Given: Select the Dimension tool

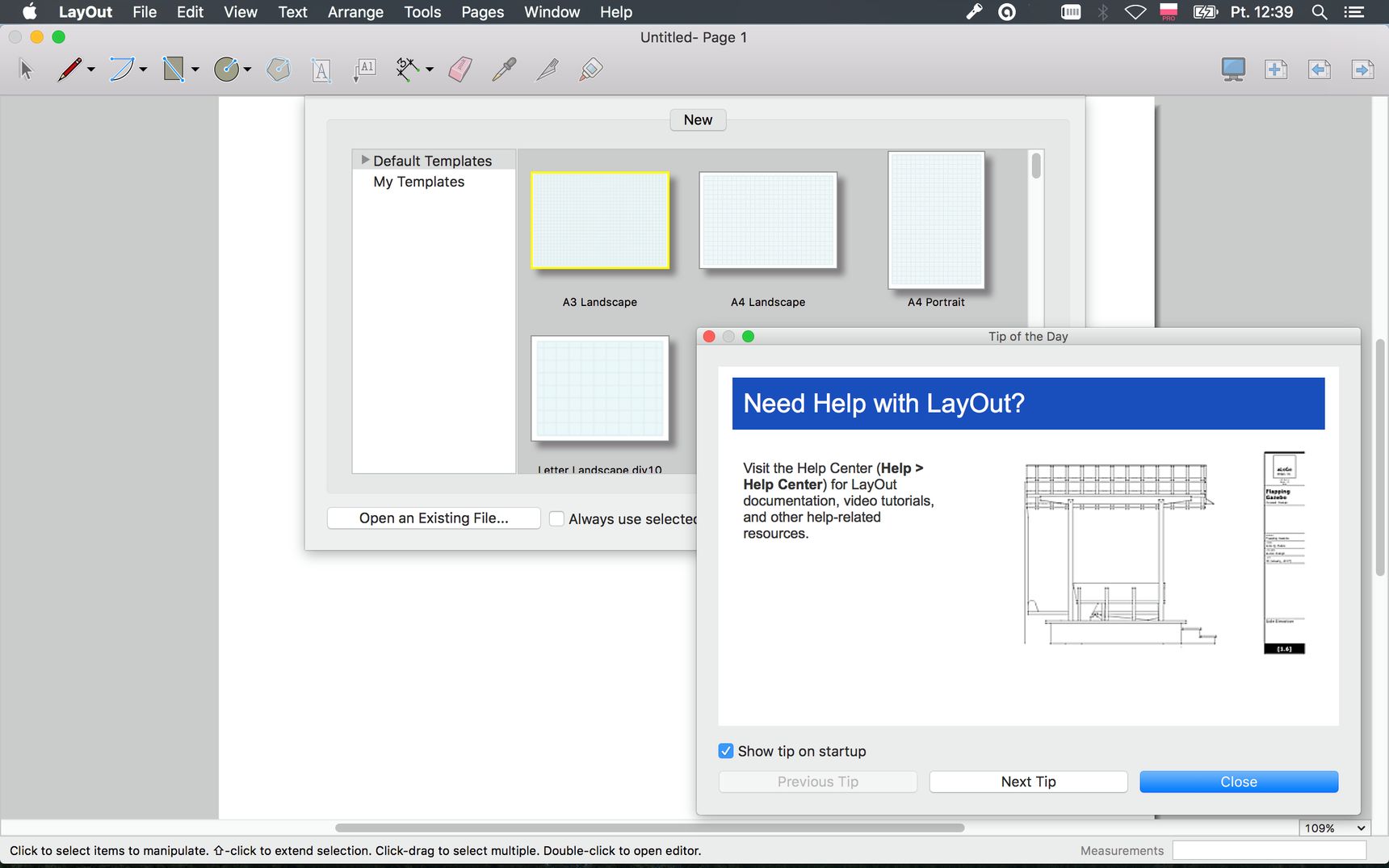Looking at the screenshot, I should tap(408, 69).
